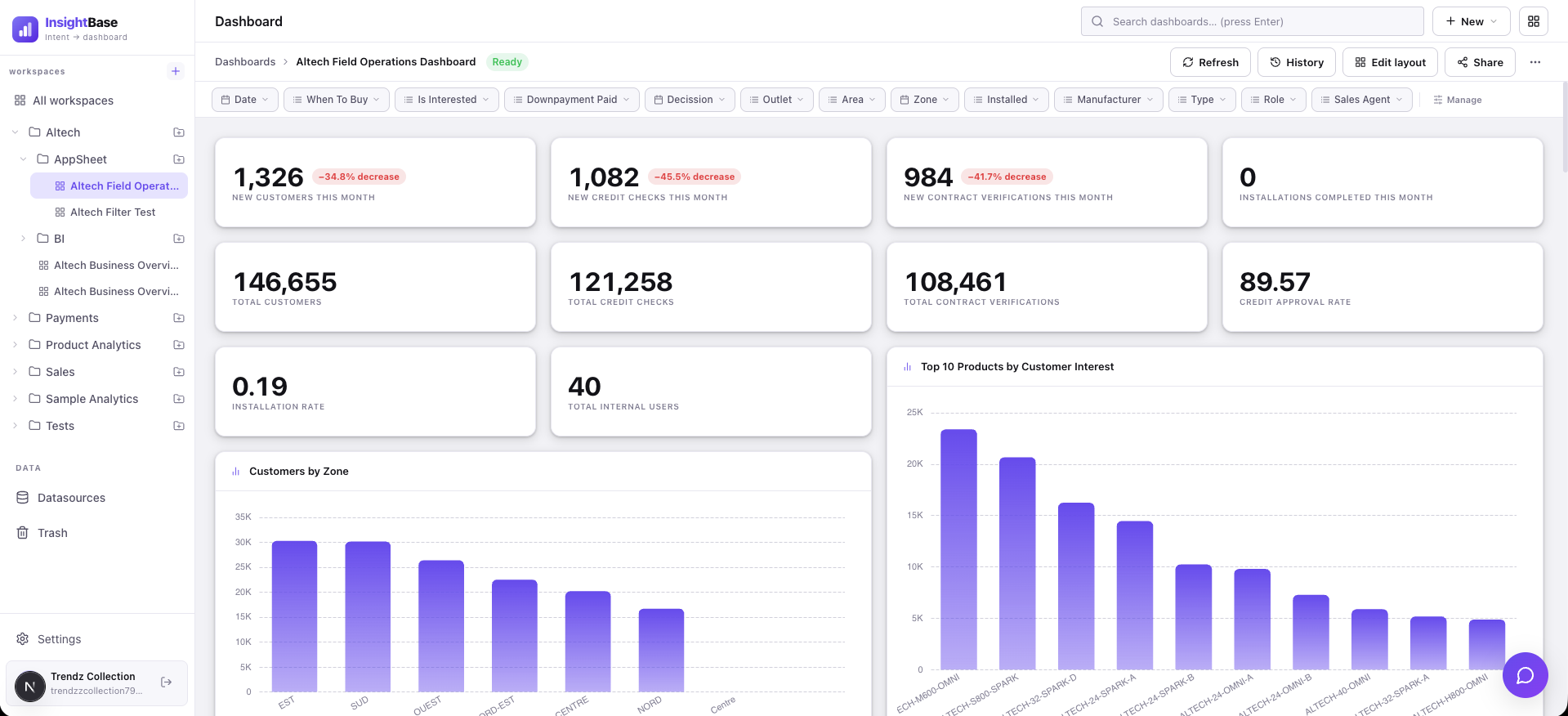Collapse the AppSheet folder
This screenshot has height=716, width=1568.
(23, 159)
